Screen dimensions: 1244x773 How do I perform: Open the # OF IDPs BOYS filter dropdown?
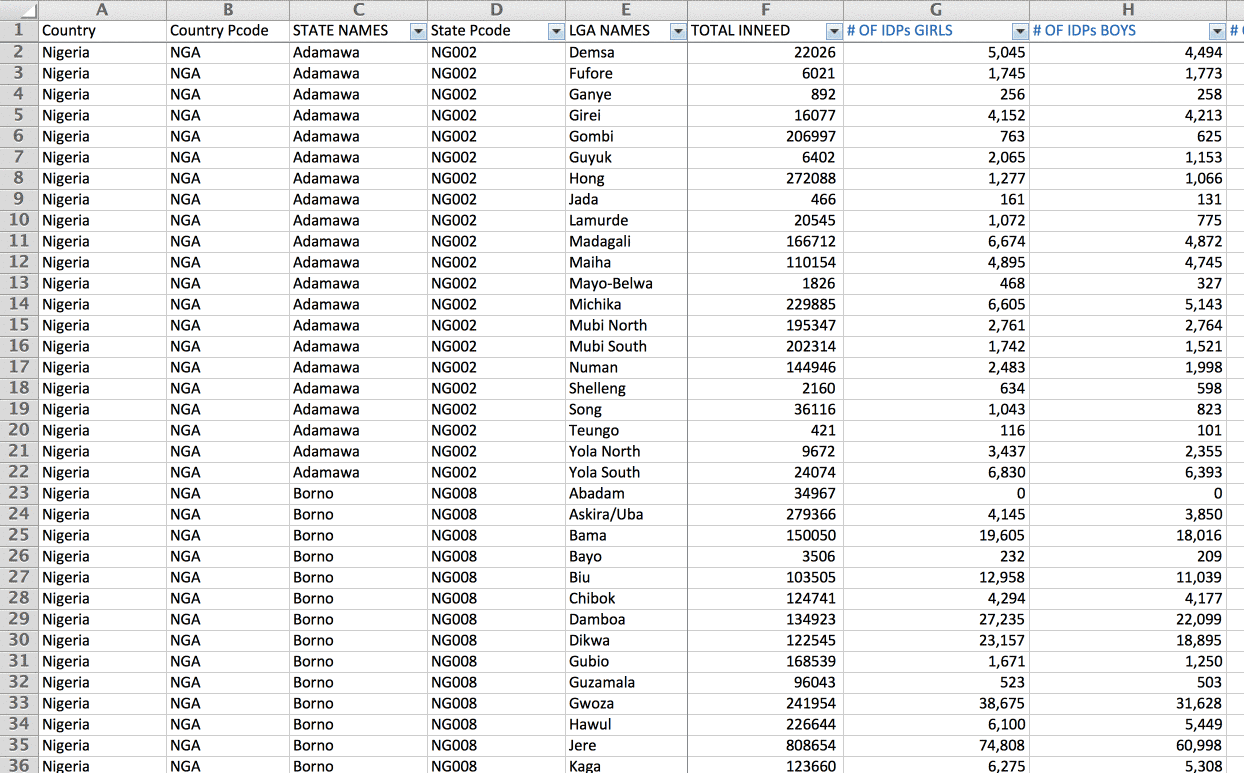(1217, 31)
